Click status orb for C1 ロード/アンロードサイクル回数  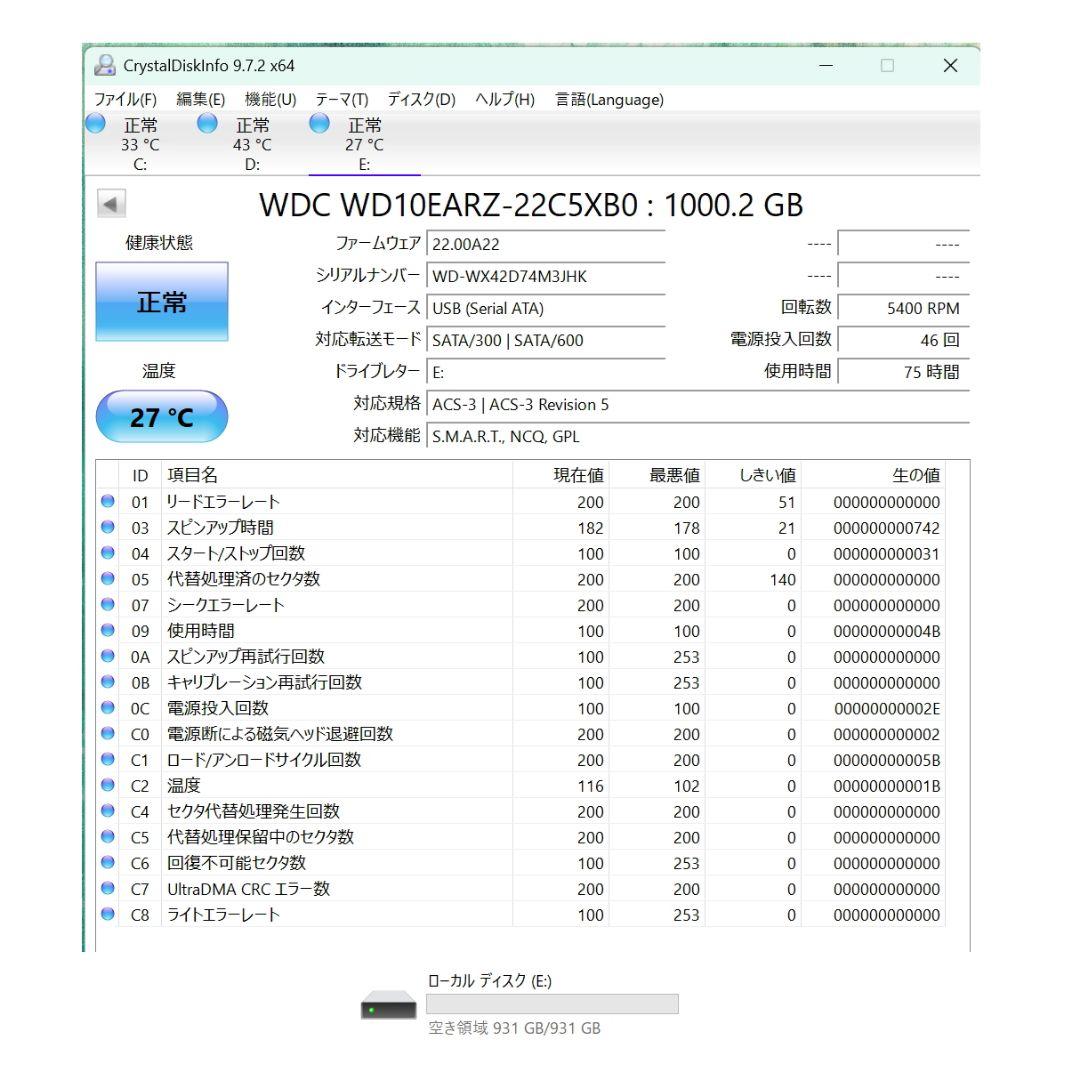pyautogui.click(x=107, y=760)
